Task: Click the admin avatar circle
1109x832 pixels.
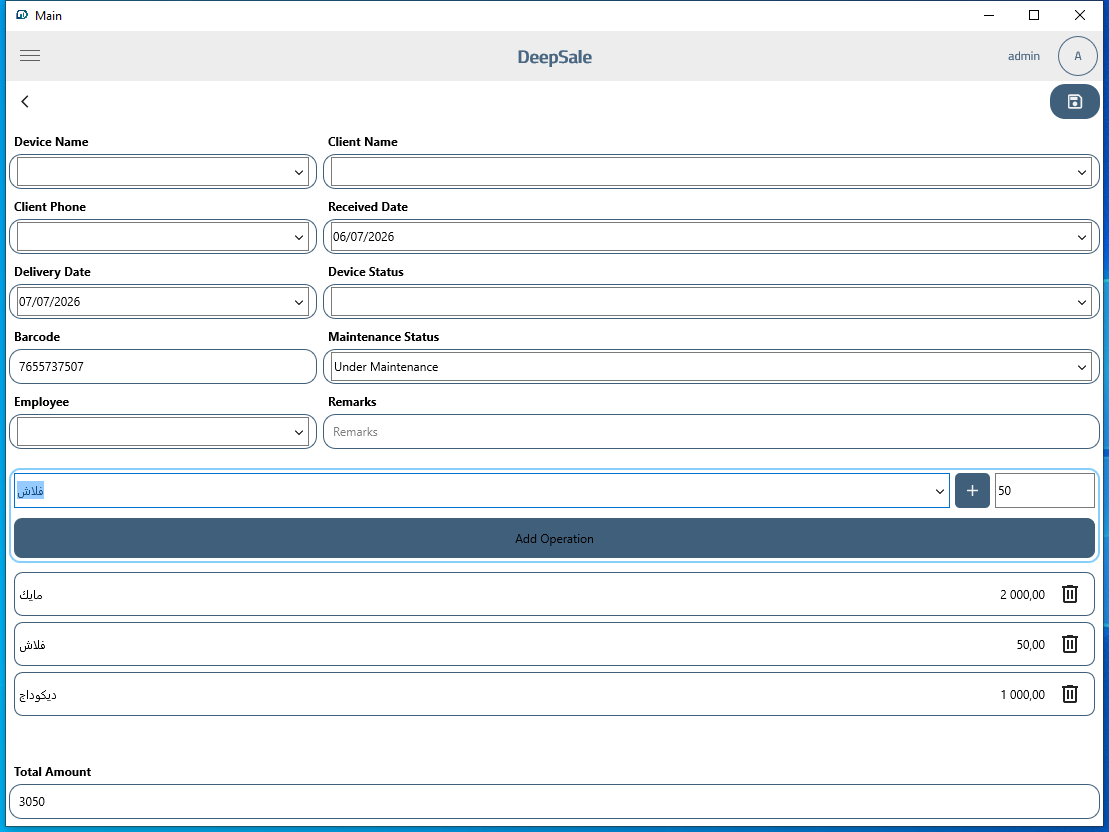Action: coord(1077,56)
